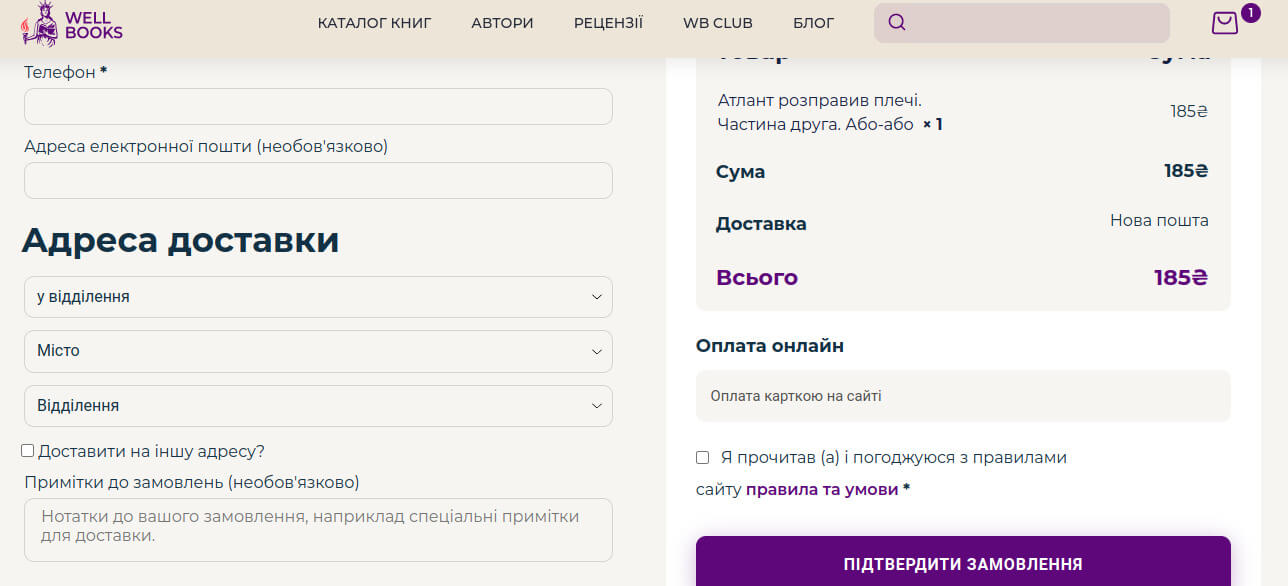Open the Каталог книг menu

click(374, 23)
